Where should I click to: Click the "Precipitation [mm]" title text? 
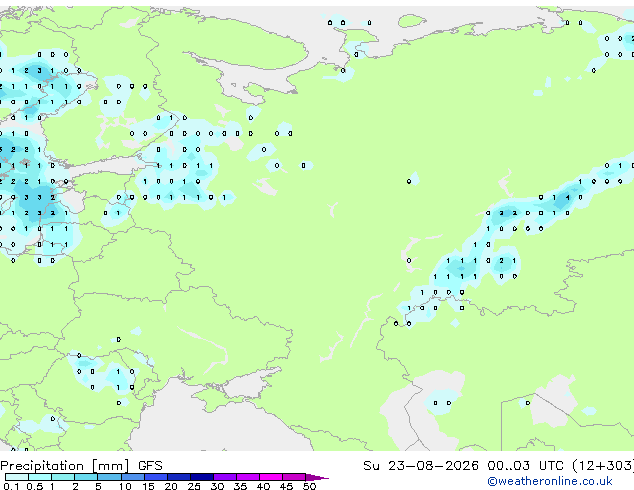tap(65, 466)
